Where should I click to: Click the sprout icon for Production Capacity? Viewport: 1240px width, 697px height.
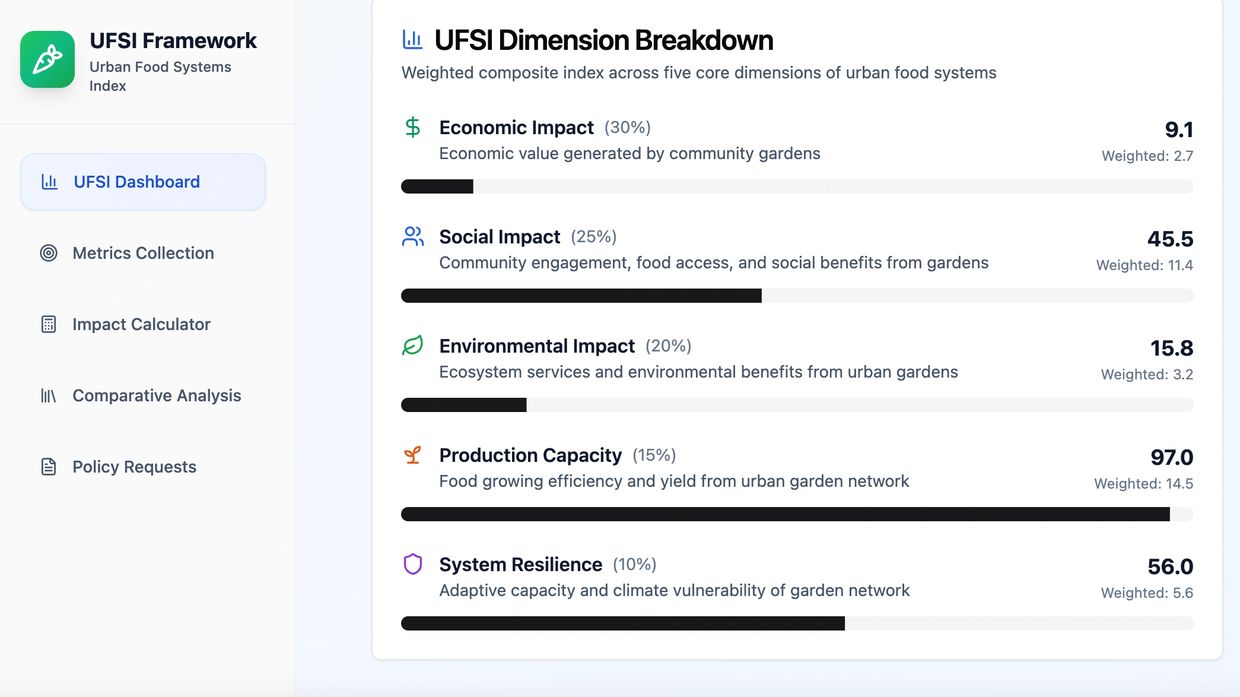pyautogui.click(x=413, y=455)
